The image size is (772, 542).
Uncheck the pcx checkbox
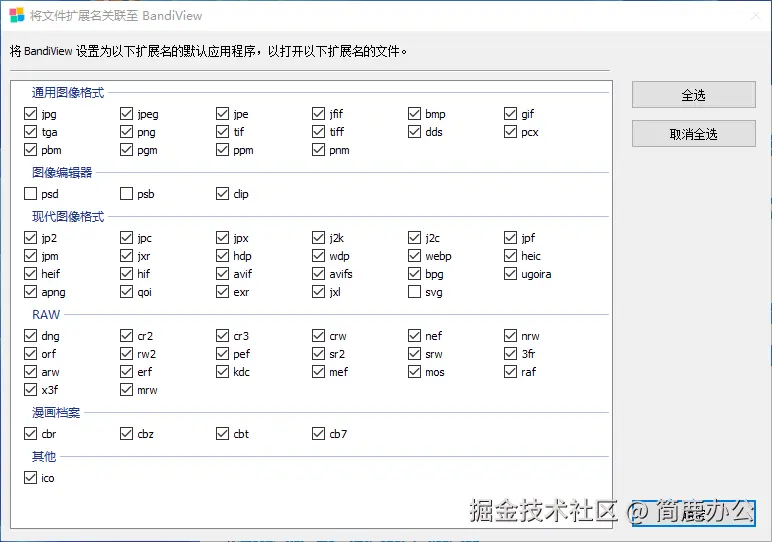click(511, 132)
